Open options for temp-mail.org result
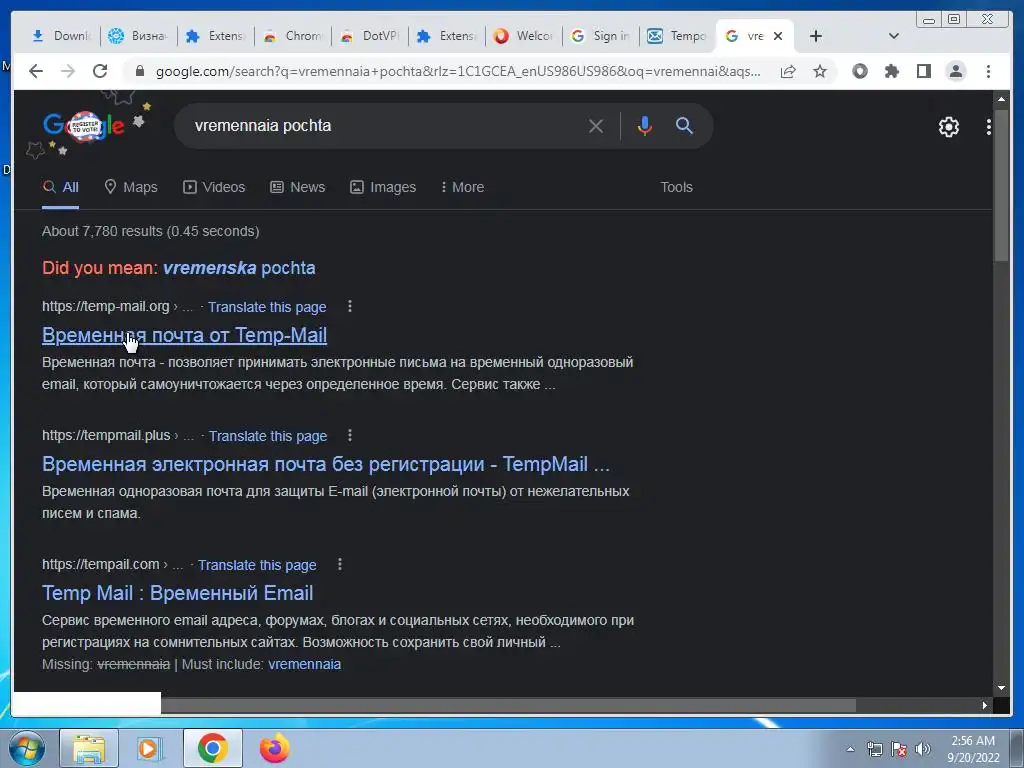 [350, 306]
